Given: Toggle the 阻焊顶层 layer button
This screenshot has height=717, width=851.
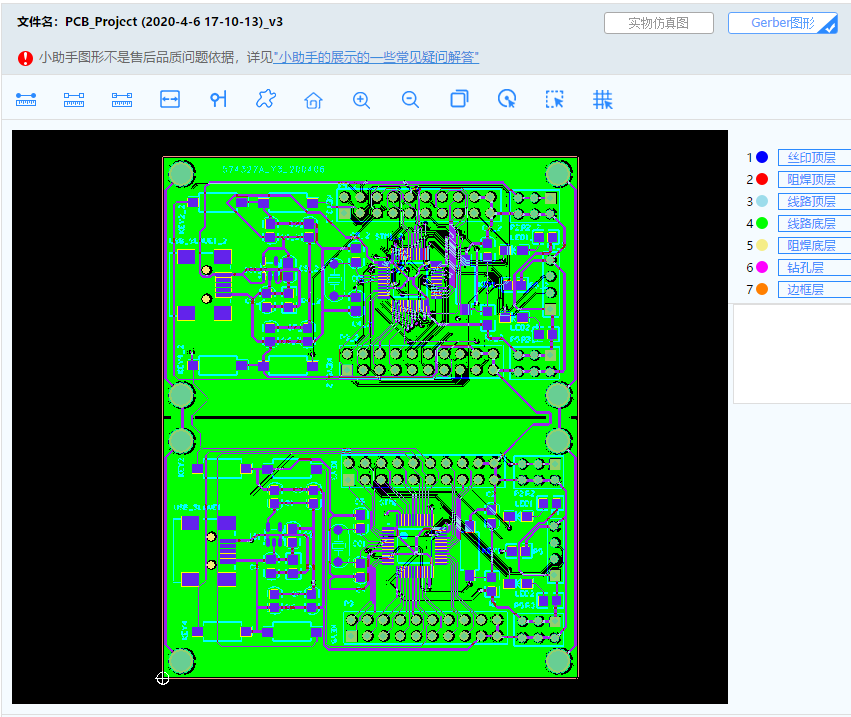Looking at the screenshot, I should coord(814,180).
